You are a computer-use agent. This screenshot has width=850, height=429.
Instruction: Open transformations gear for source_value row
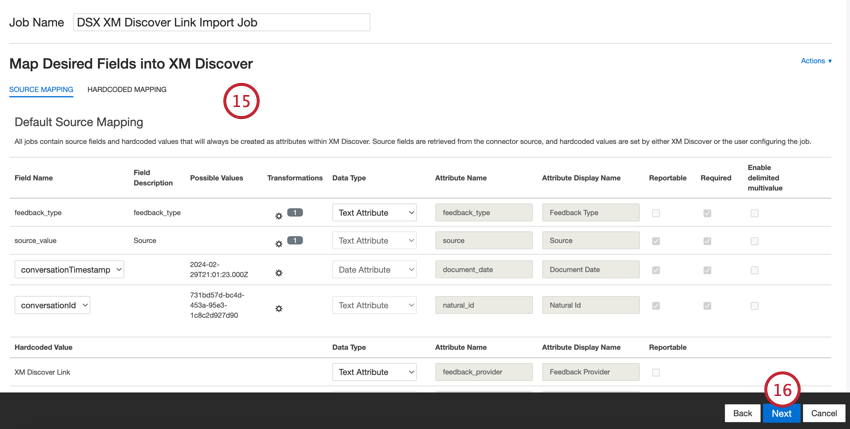pos(279,244)
